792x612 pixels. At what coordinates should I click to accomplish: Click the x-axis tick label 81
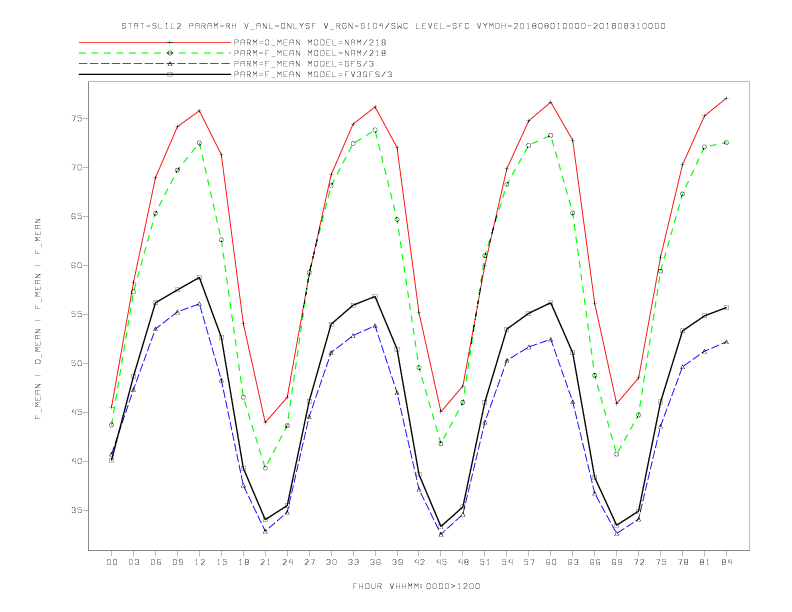click(x=705, y=562)
